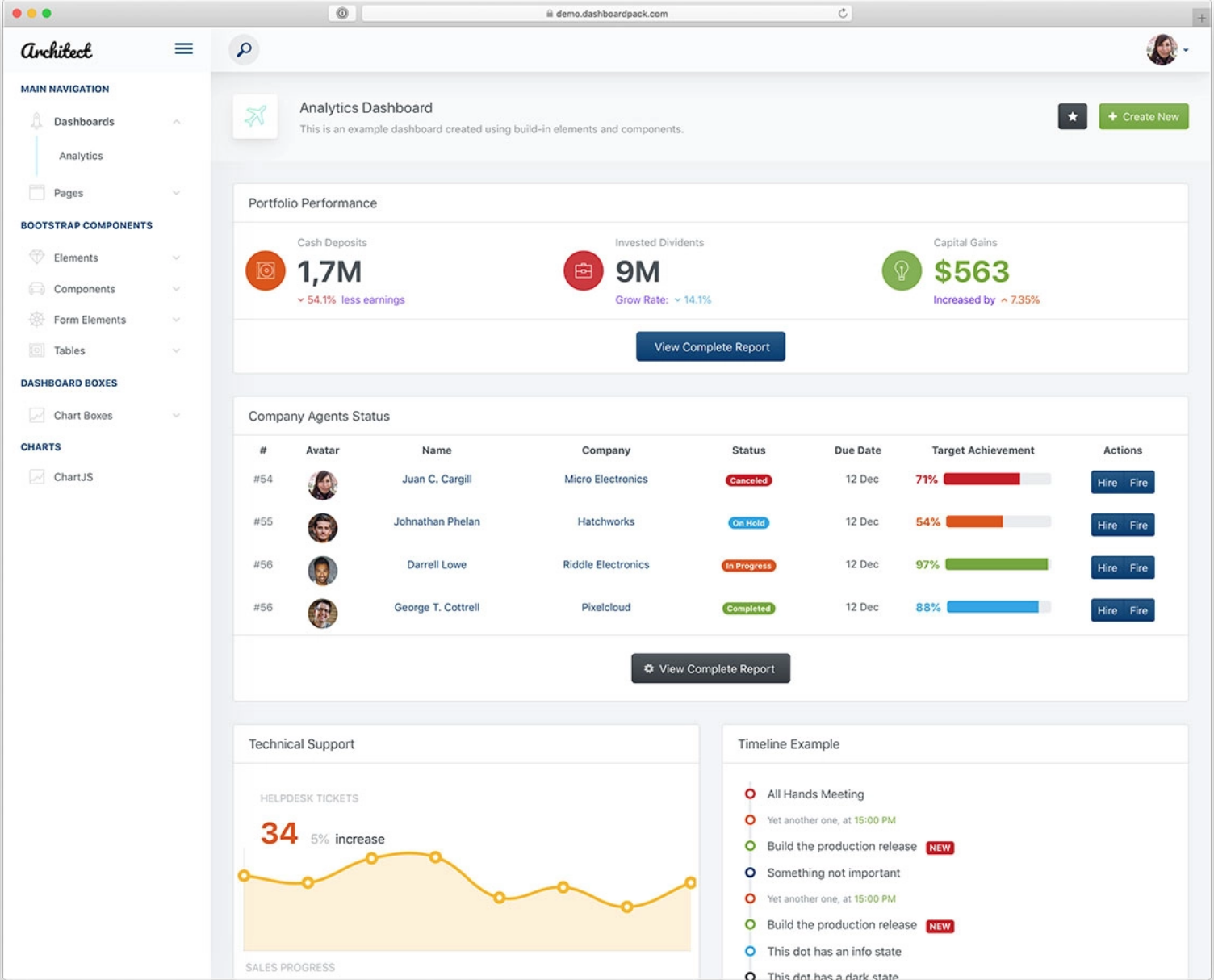Click the red Invested Dividents briefcase icon
Viewport: 1214px width, 980px height.
pyautogui.click(x=584, y=270)
